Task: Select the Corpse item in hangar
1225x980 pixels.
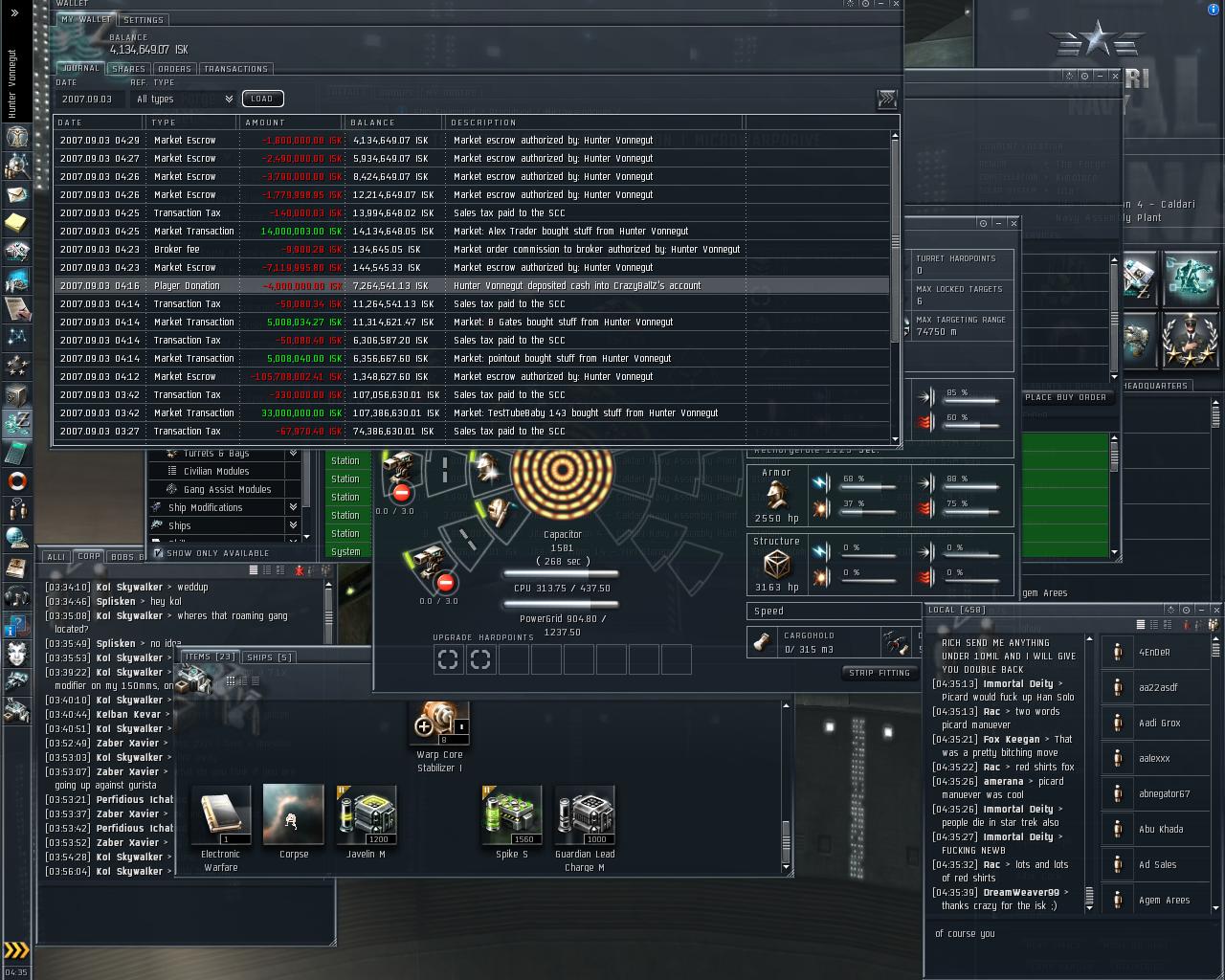Action: (293, 821)
